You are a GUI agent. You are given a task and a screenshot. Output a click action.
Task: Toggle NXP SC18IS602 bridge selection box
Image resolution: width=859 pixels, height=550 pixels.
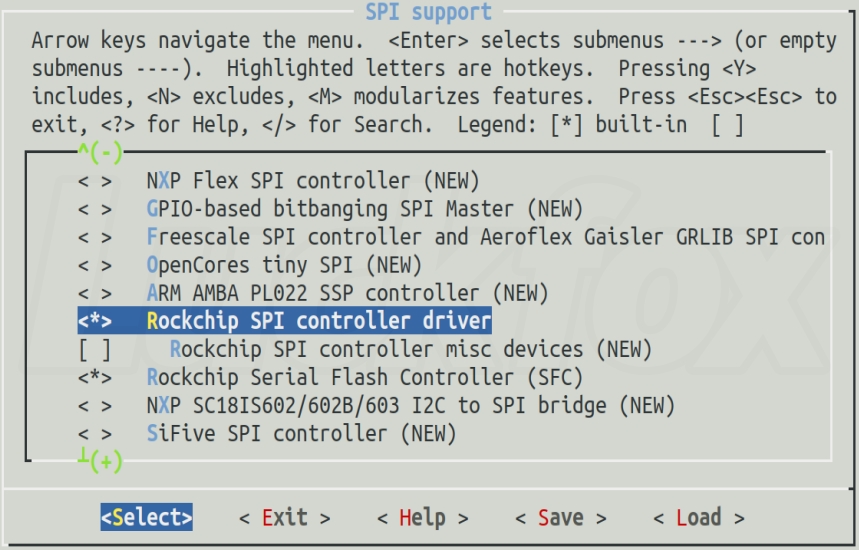pos(95,406)
